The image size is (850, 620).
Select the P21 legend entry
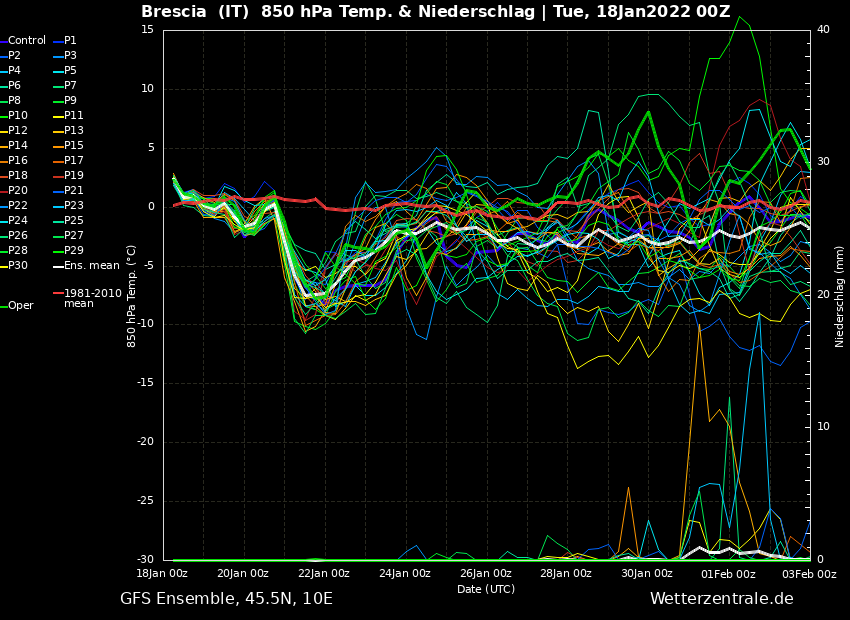coord(74,191)
